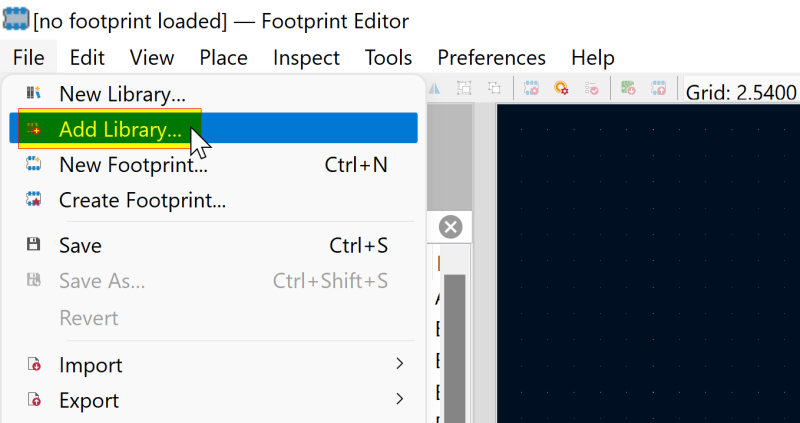This screenshot has width=800, height=423.
Task: Click the group items toolbar icon
Action: click(465, 89)
